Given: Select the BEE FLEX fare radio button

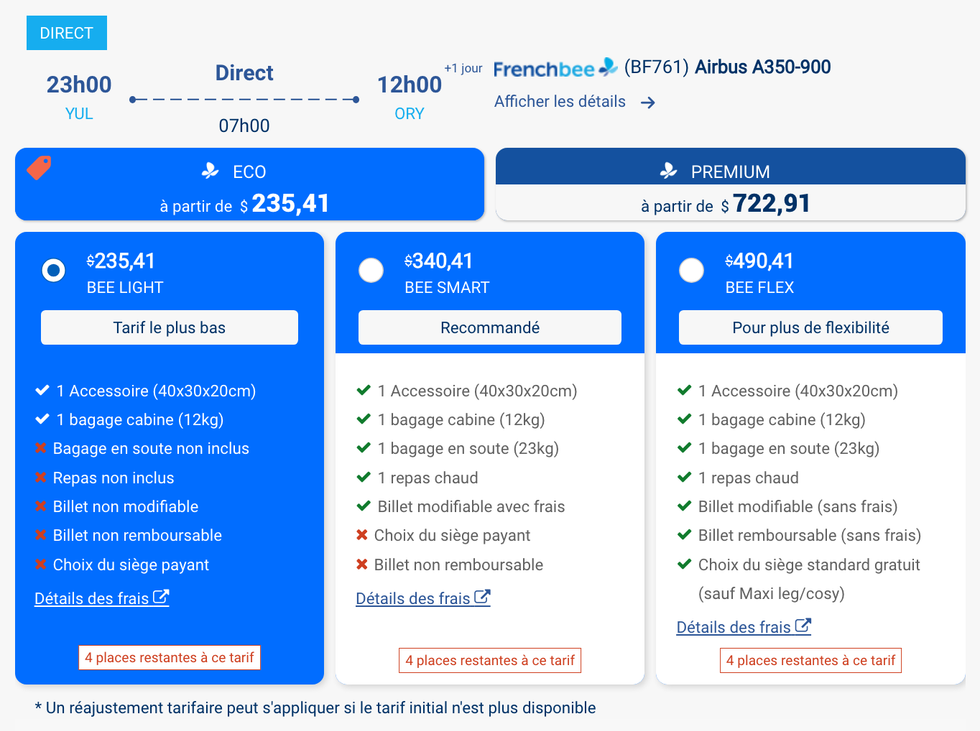Looking at the screenshot, I should [x=691, y=270].
